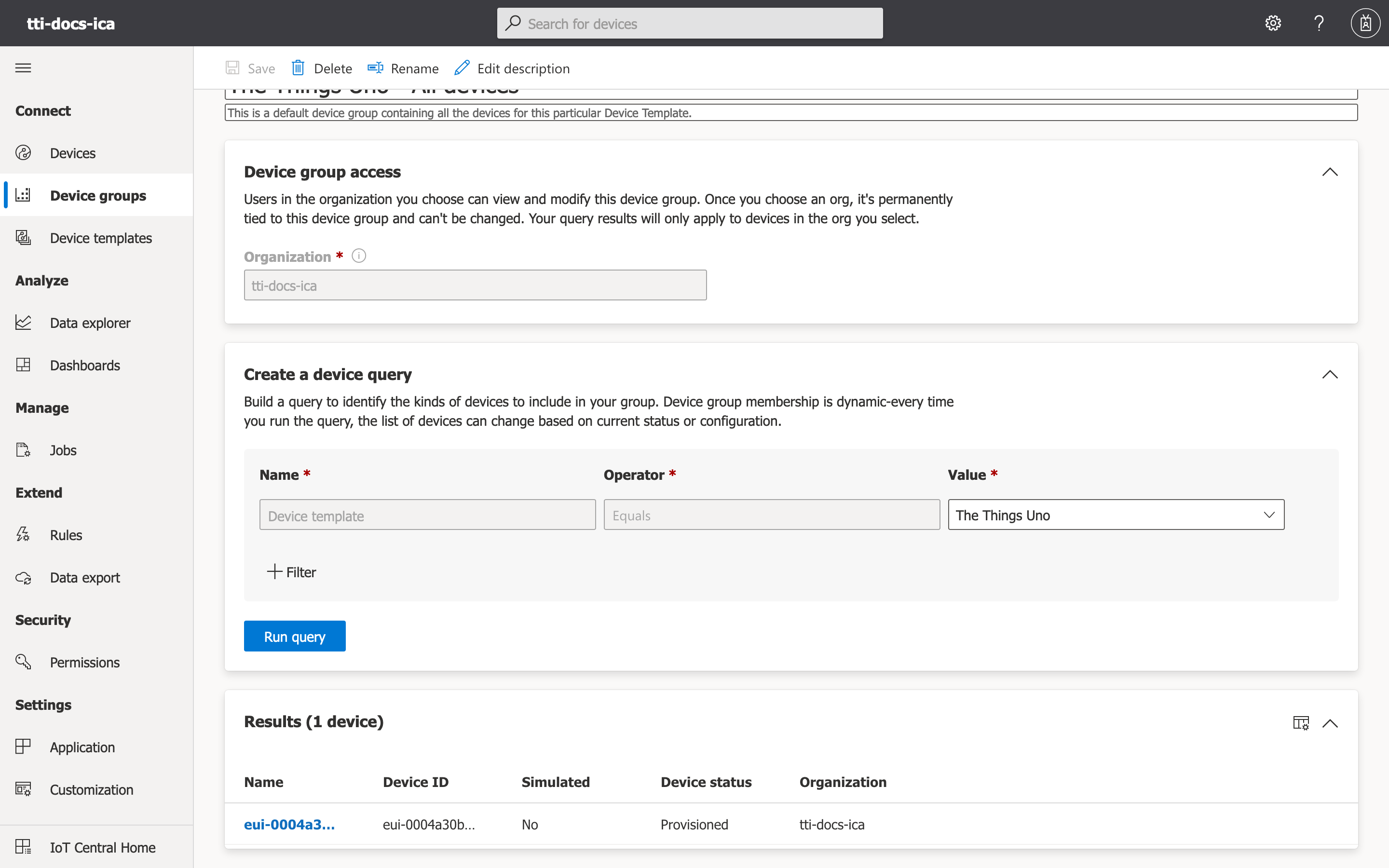
Task: Click Run query button
Action: pos(294,636)
